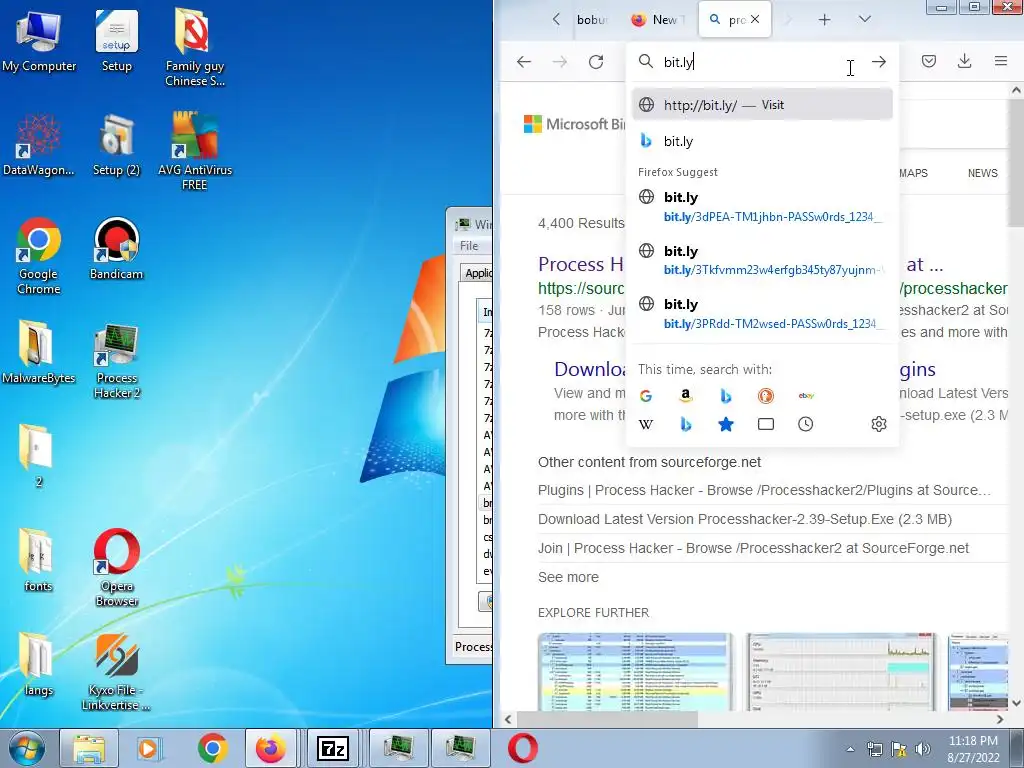Open Join Process Hacker SourceForge link

point(754,549)
